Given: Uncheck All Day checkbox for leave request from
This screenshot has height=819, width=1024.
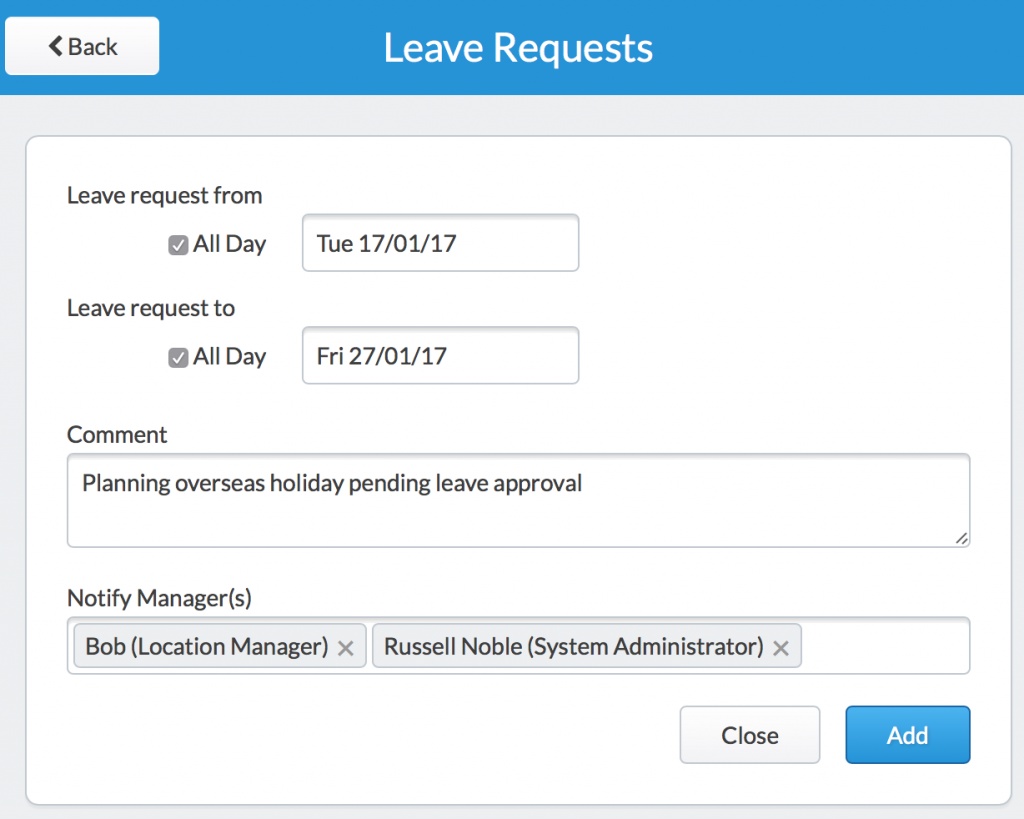Looking at the screenshot, I should (178, 245).
